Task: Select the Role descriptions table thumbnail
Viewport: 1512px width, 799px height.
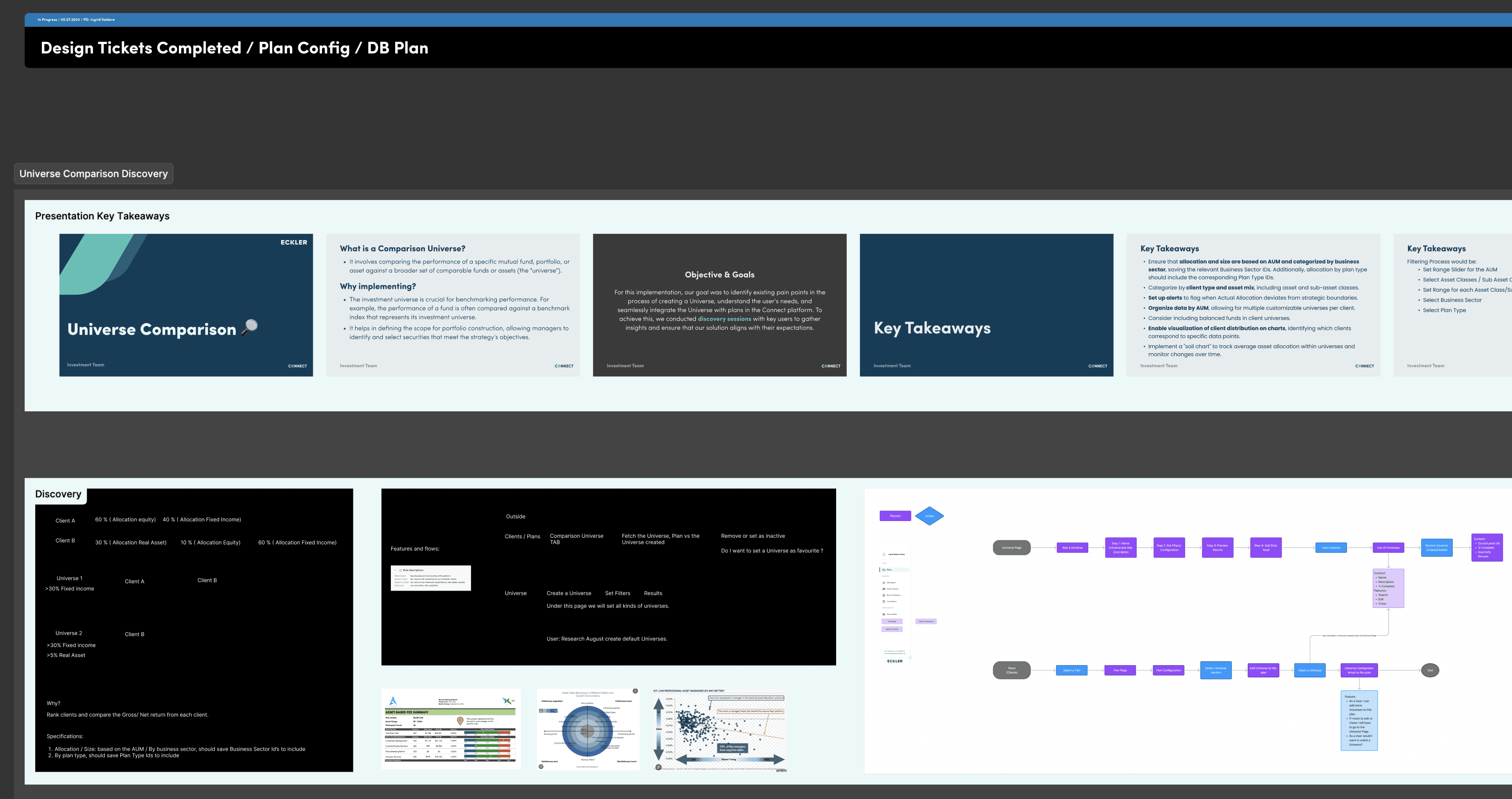Action: pyautogui.click(x=431, y=578)
